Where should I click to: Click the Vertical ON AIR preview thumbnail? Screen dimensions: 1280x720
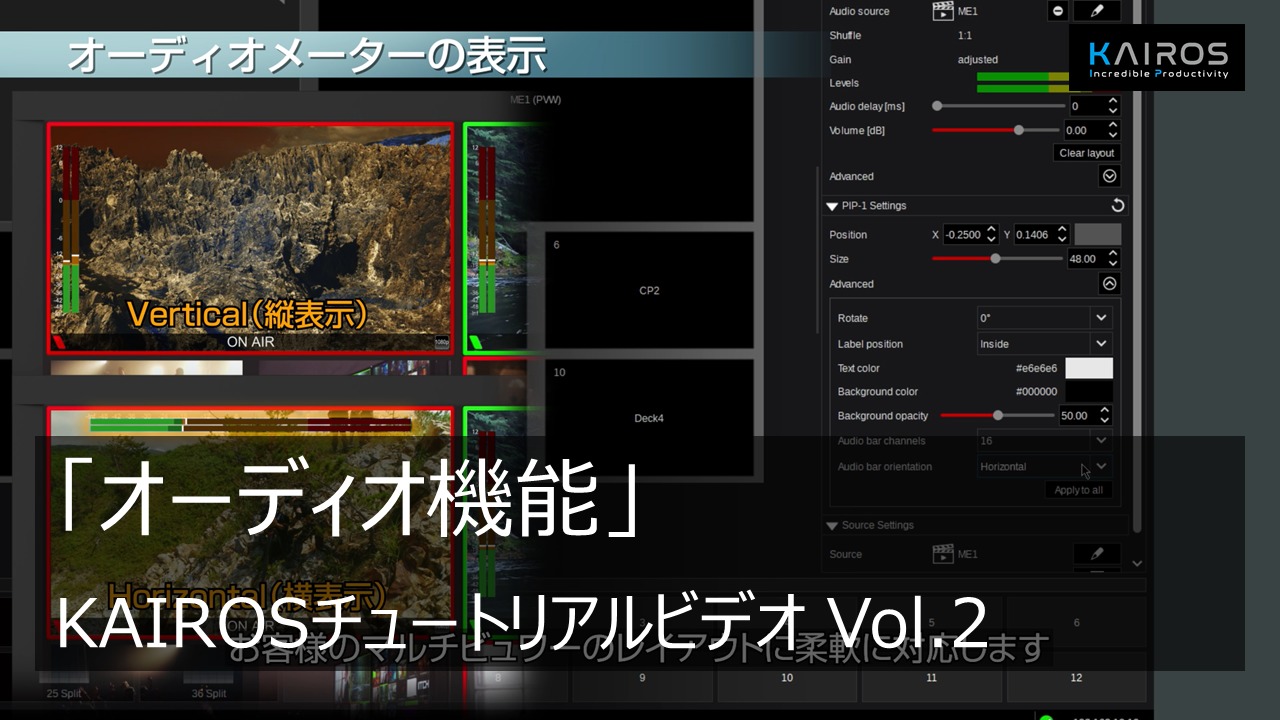click(x=250, y=238)
